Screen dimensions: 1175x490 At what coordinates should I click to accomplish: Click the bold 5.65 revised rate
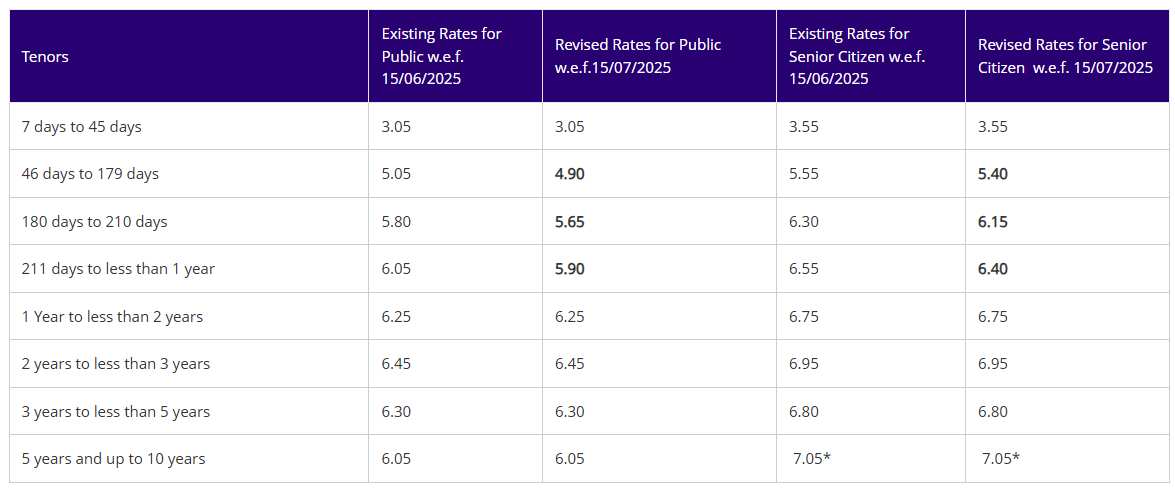tap(570, 222)
